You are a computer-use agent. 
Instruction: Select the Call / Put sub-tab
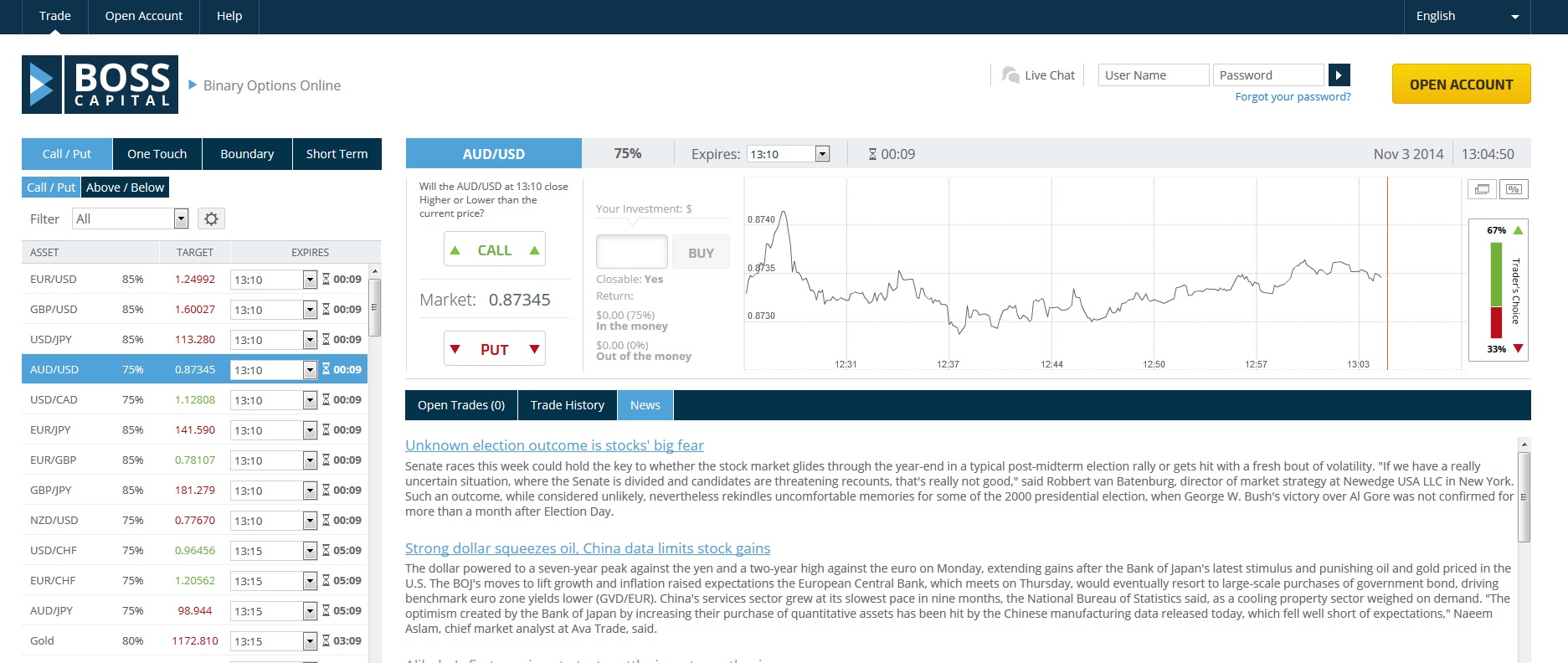[51, 188]
